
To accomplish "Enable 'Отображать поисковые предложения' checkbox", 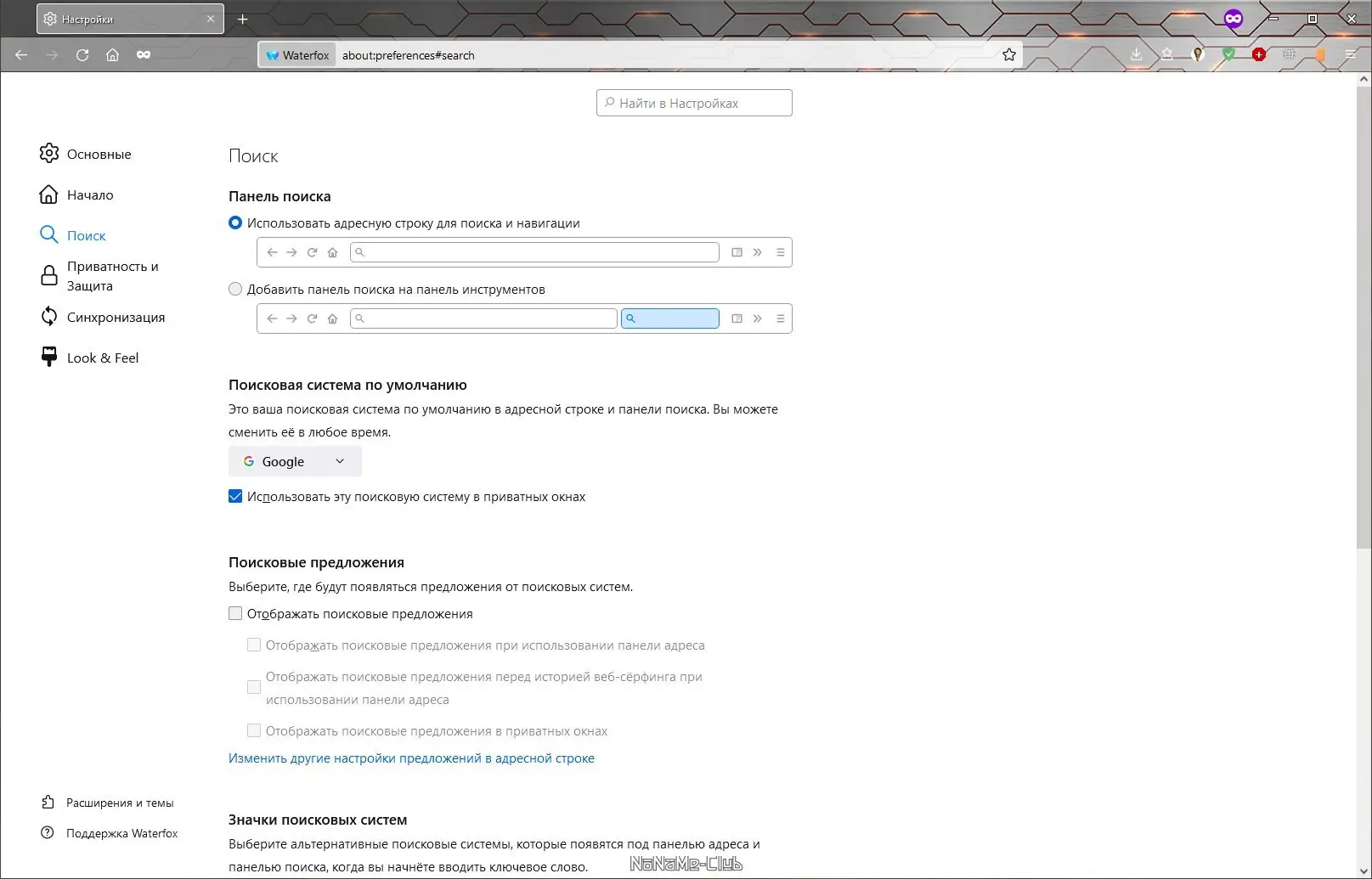I will pyautogui.click(x=235, y=613).
